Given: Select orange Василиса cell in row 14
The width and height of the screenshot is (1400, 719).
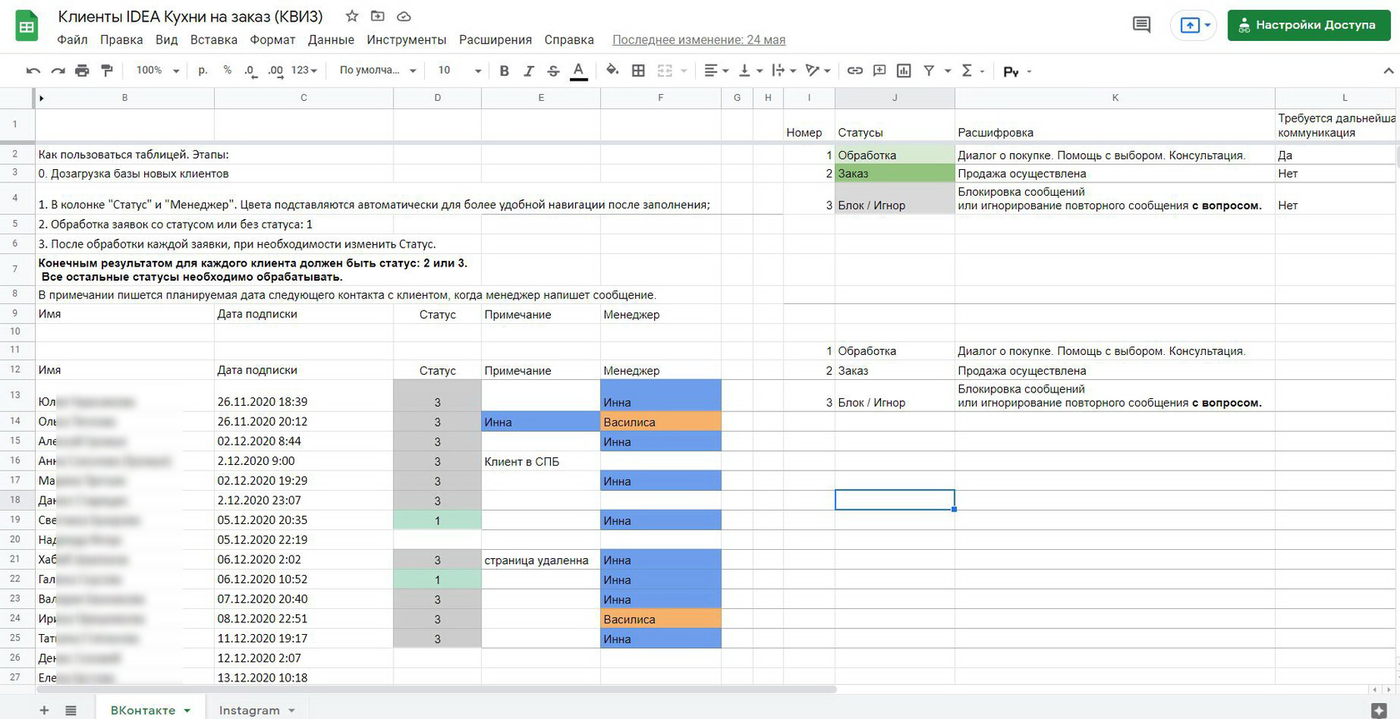Looking at the screenshot, I should (x=660, y=422).
